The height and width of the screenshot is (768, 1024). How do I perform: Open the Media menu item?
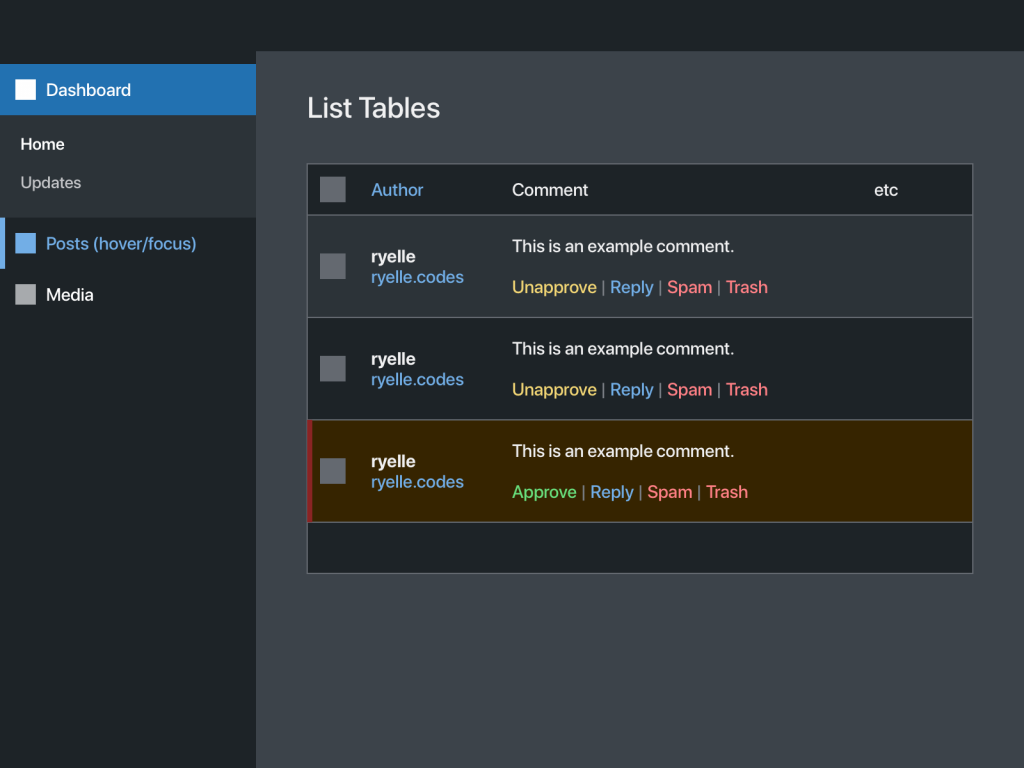coord(128,295)
